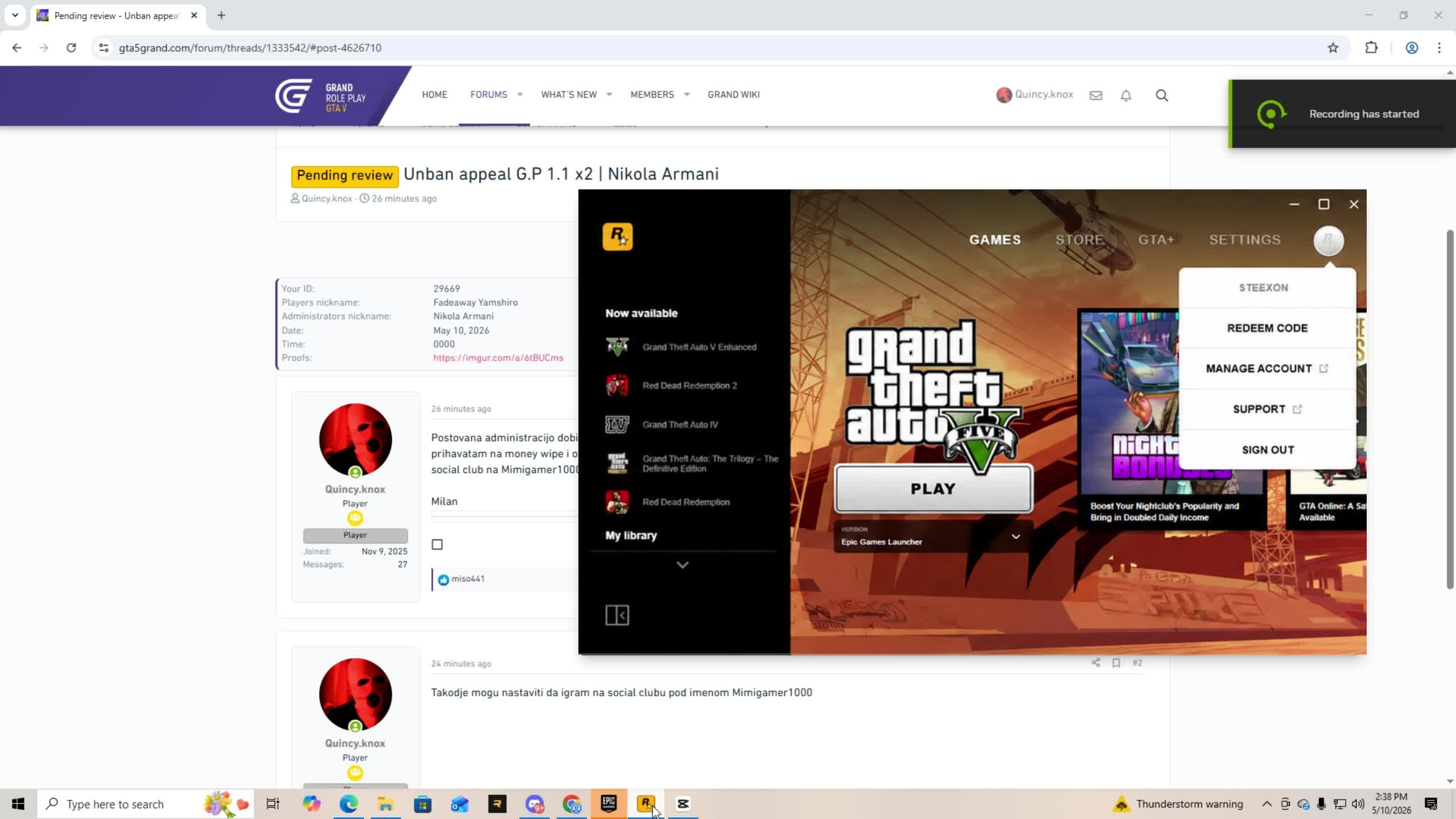Expand the My library chevron
The height and width of the screenshot is (819, 1456).
pos(682,565)
